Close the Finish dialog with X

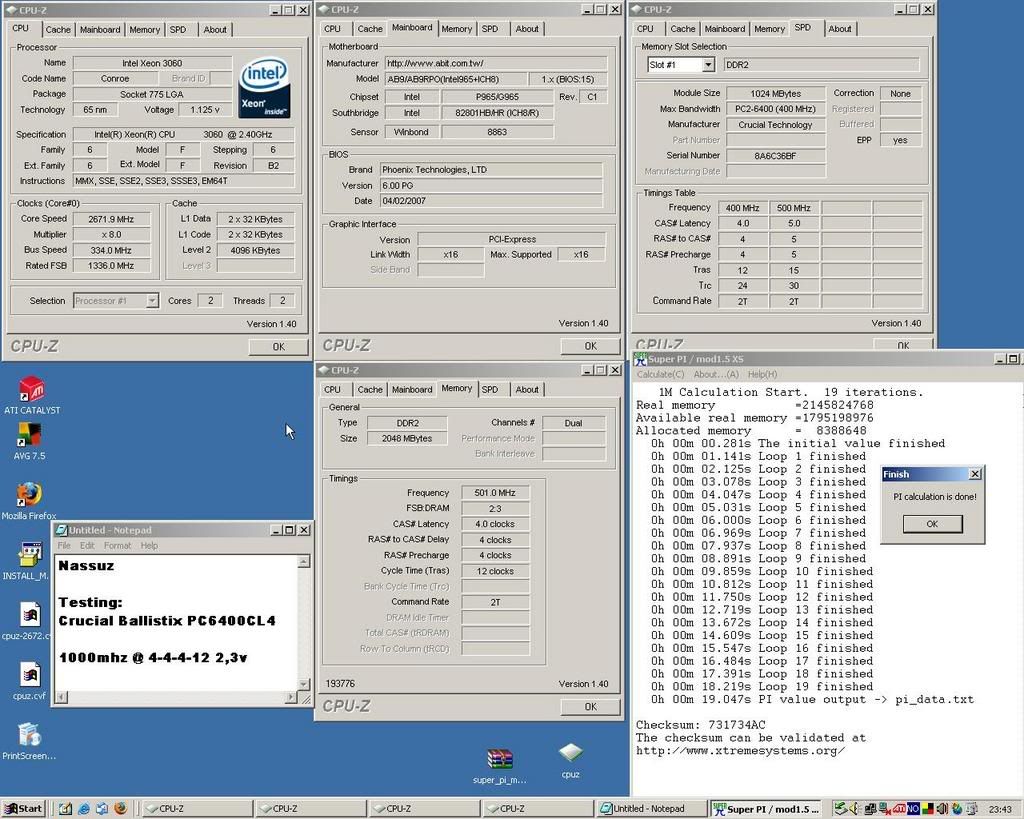click(975, 474)
